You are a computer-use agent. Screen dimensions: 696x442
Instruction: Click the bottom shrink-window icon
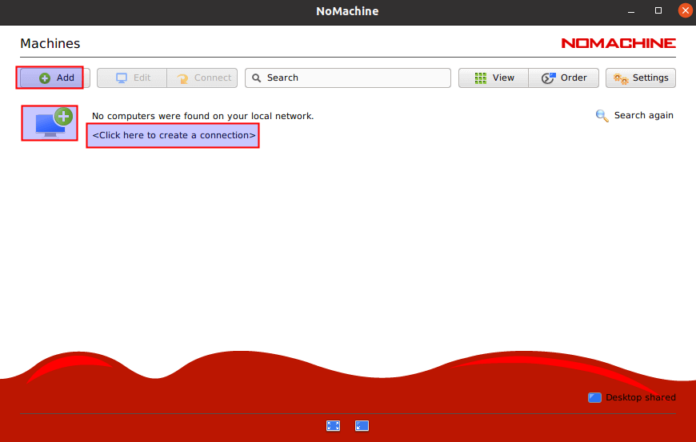click(x=362, y=426)
